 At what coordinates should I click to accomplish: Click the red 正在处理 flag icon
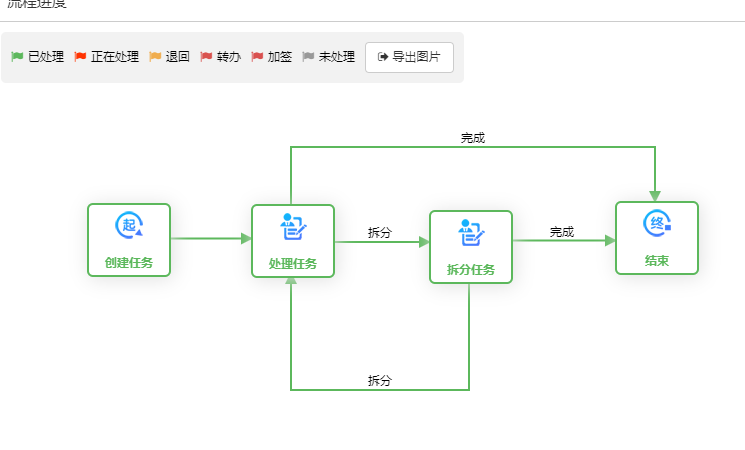(x=80, y=57)
